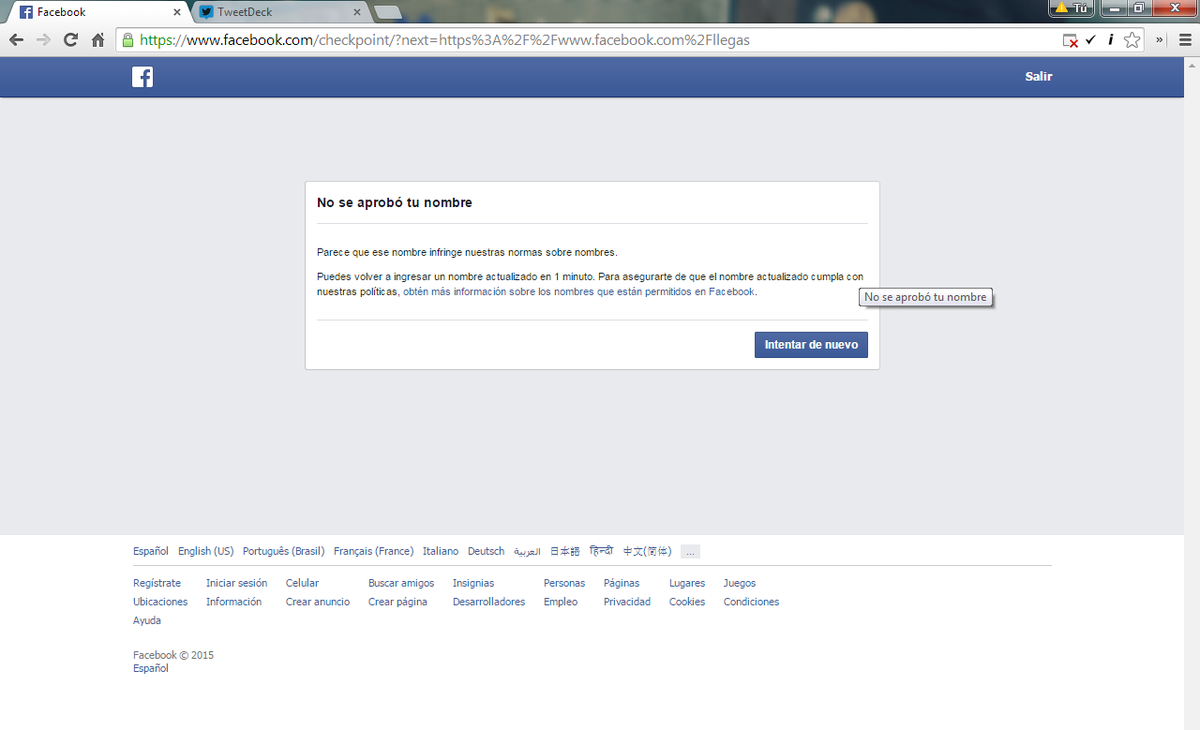Switch language to Japanese

[565, 551]
